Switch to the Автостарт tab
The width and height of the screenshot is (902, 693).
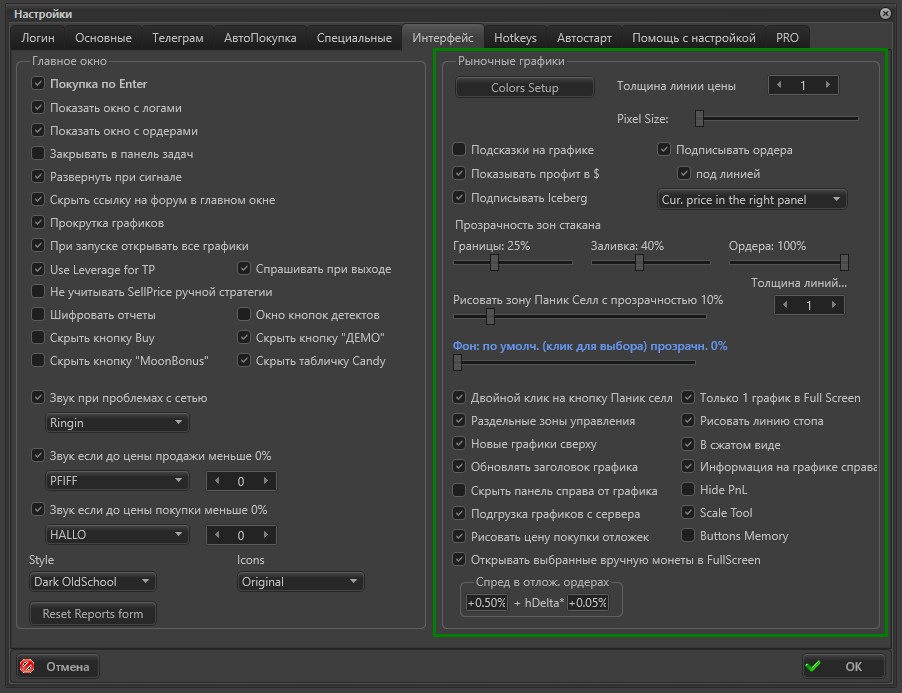[x=584, y=38]
